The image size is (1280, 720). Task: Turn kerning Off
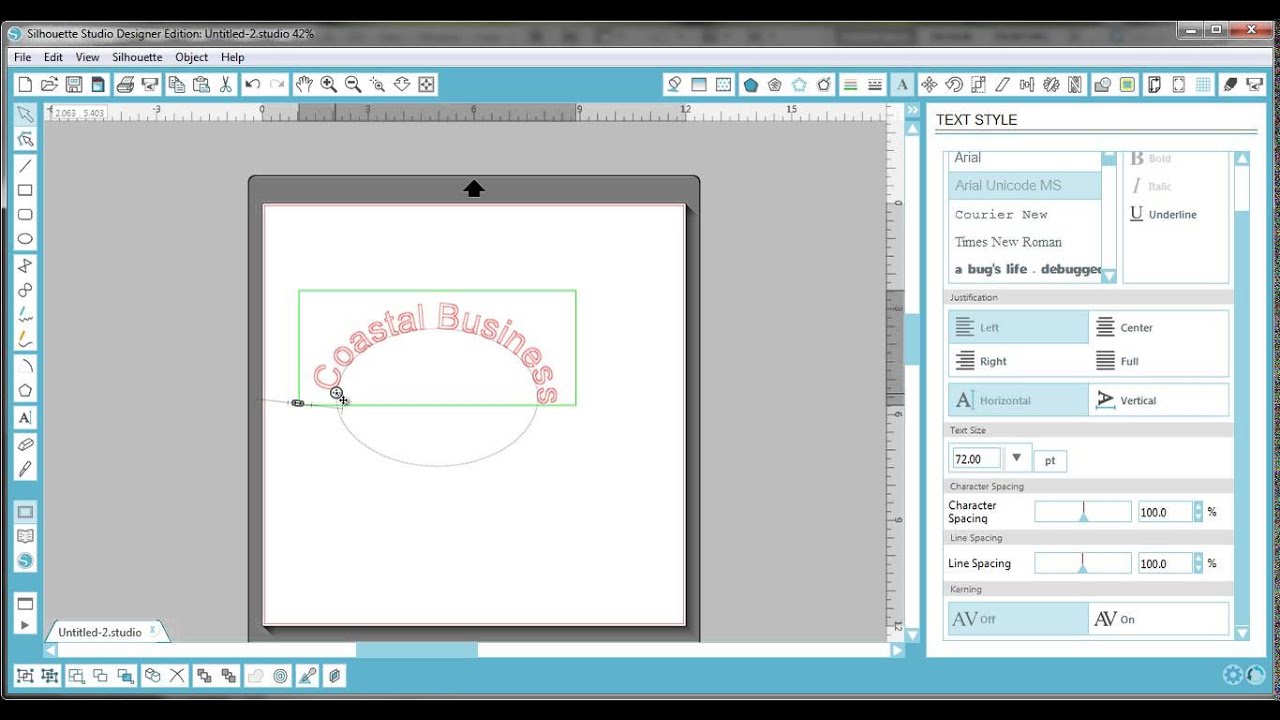(1018, 619)
